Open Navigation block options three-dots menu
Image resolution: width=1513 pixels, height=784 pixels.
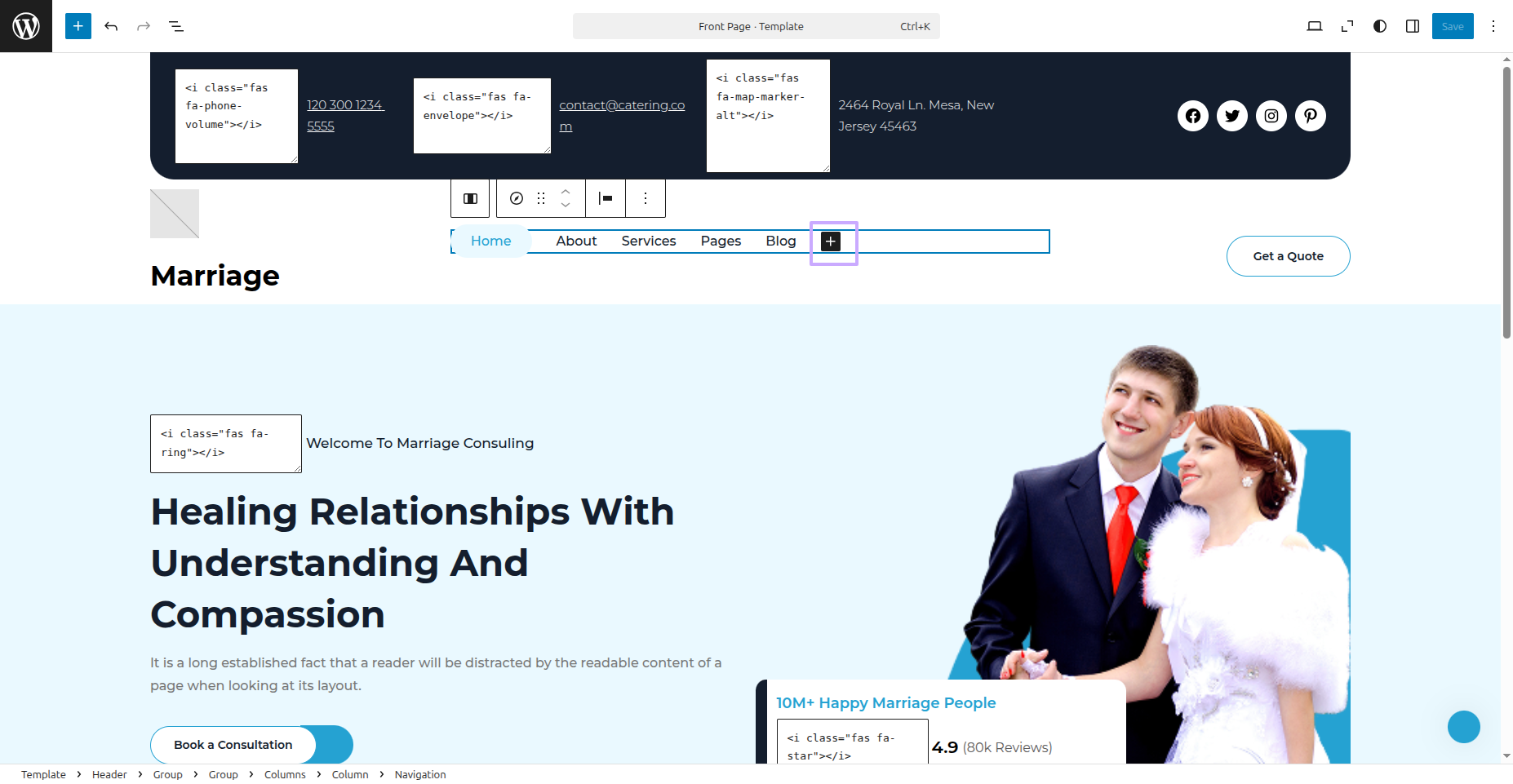tap(646, 198)
